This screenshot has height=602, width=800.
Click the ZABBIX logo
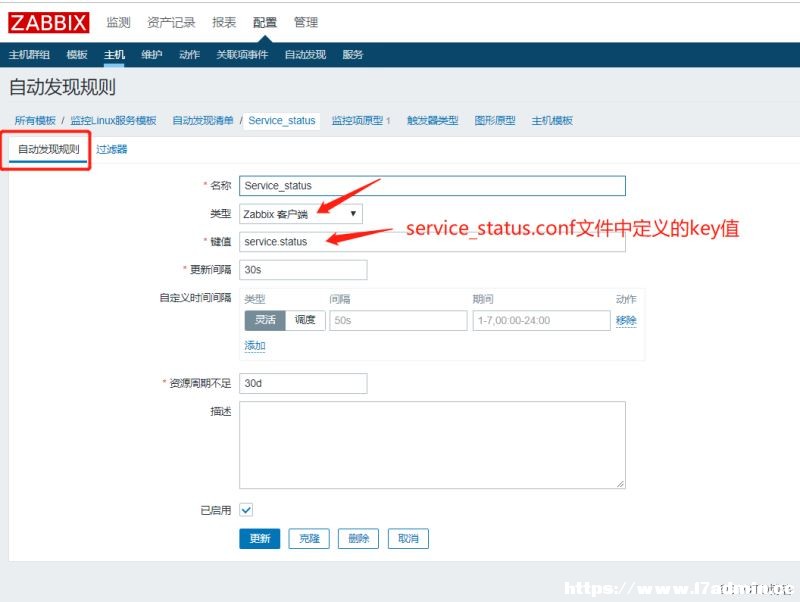click(x=48, y=23)
